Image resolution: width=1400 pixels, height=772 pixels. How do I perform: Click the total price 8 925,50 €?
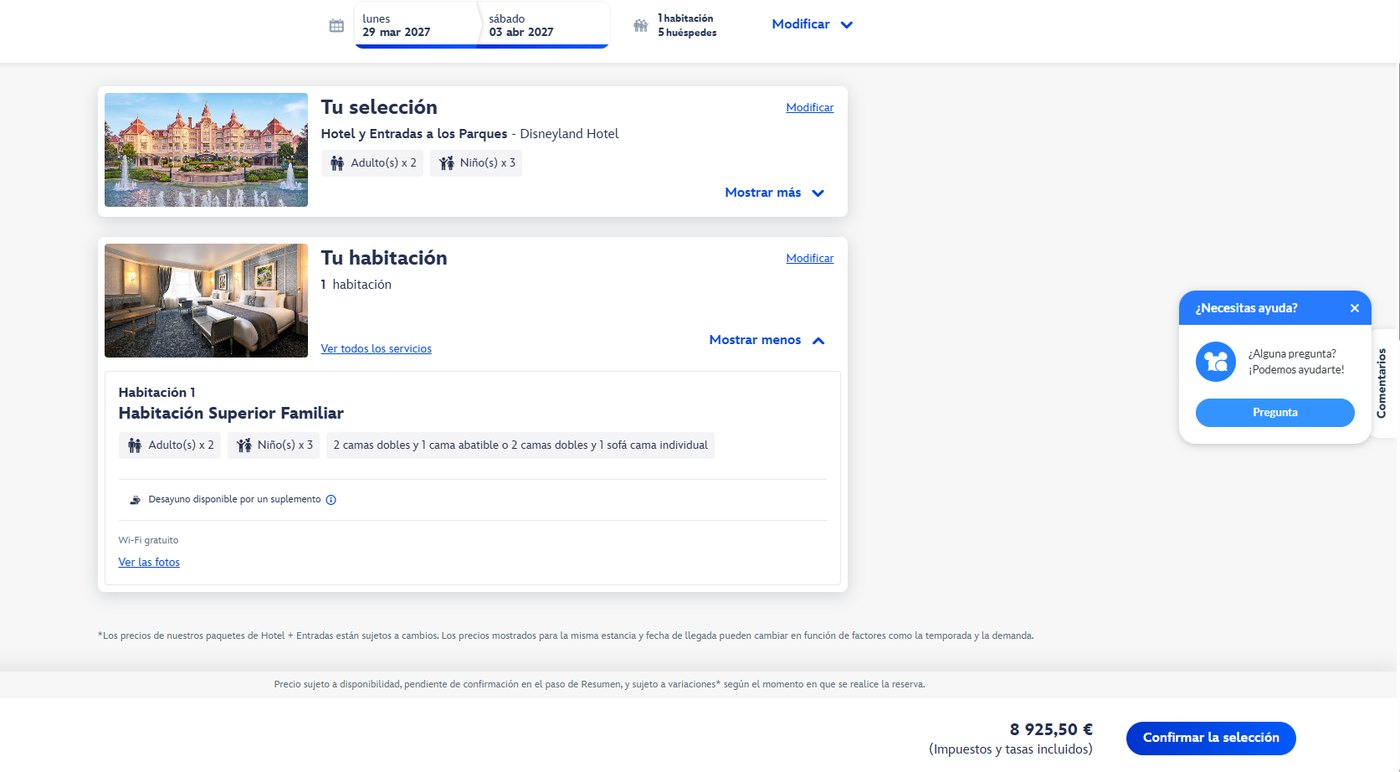[x=1050, y=730]
